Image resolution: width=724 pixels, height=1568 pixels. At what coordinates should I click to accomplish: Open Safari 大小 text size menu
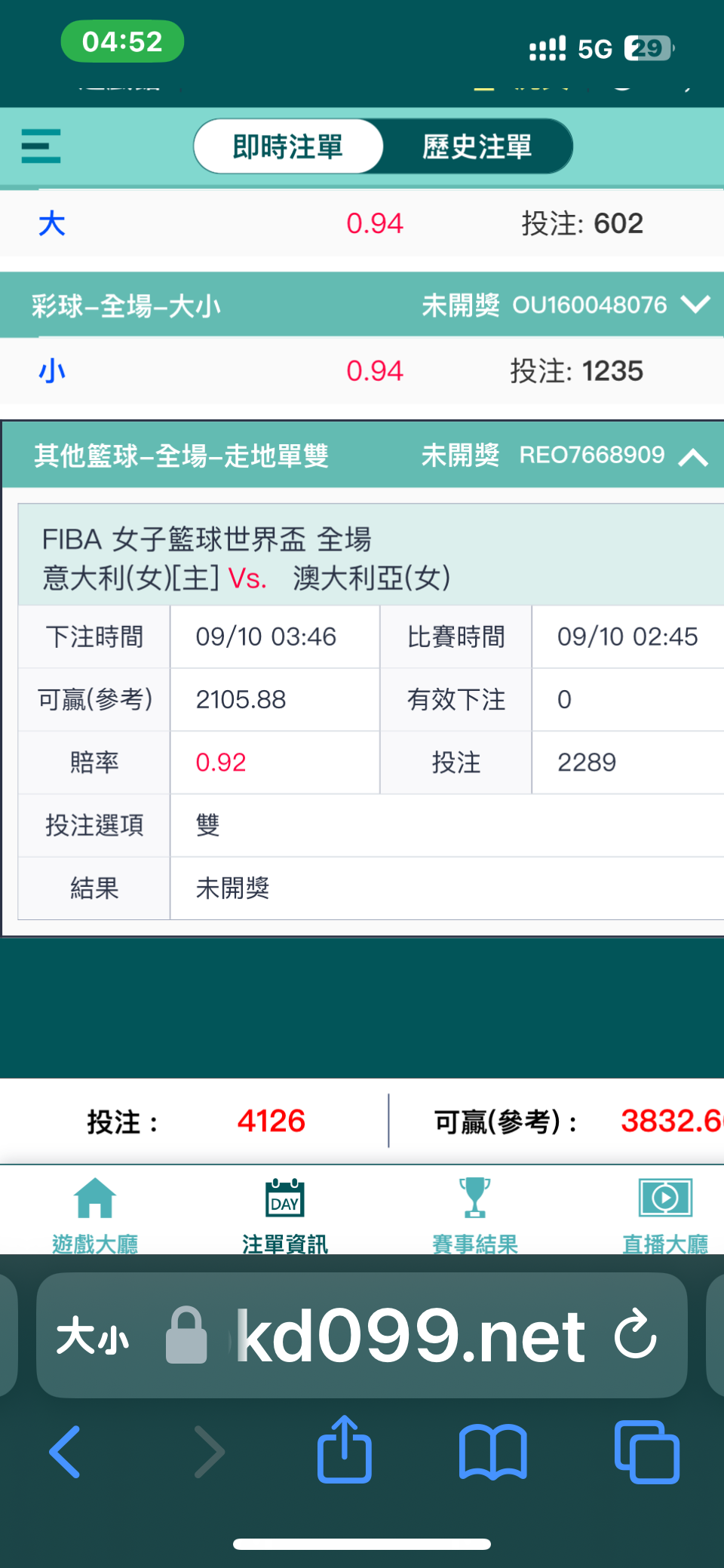click(93, 1336)
